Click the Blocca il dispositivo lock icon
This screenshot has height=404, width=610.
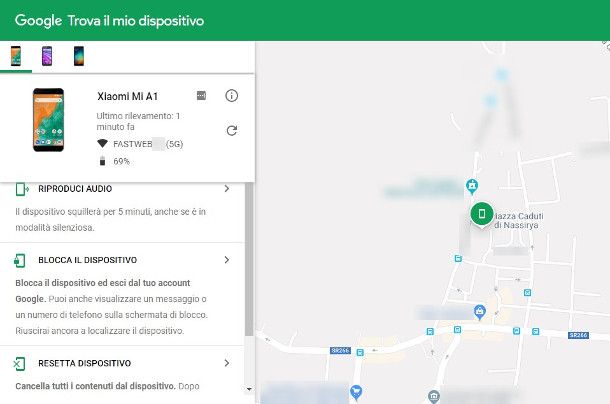click(x=19, y=260)
